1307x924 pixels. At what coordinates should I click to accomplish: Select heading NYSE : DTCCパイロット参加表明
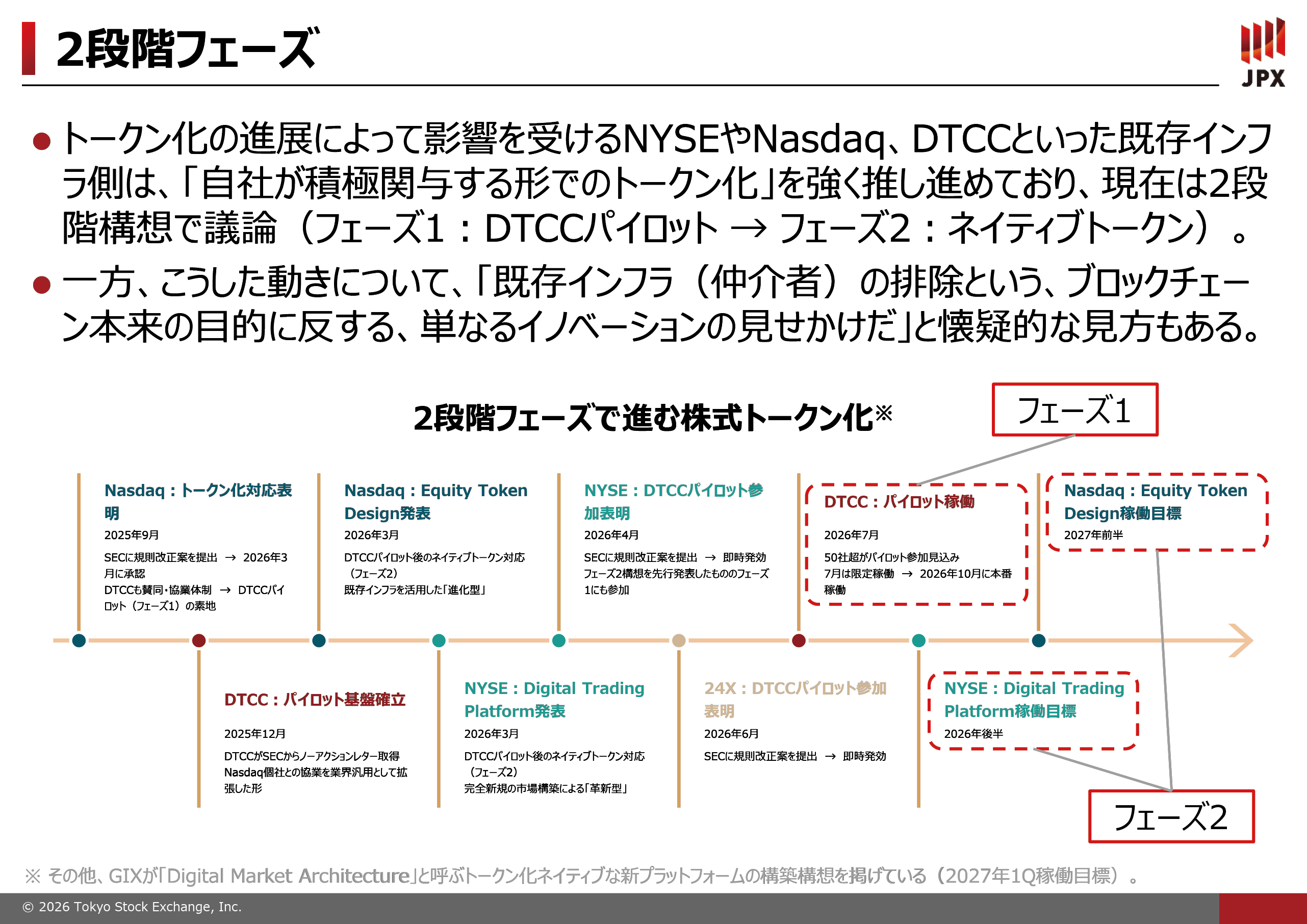674,502
